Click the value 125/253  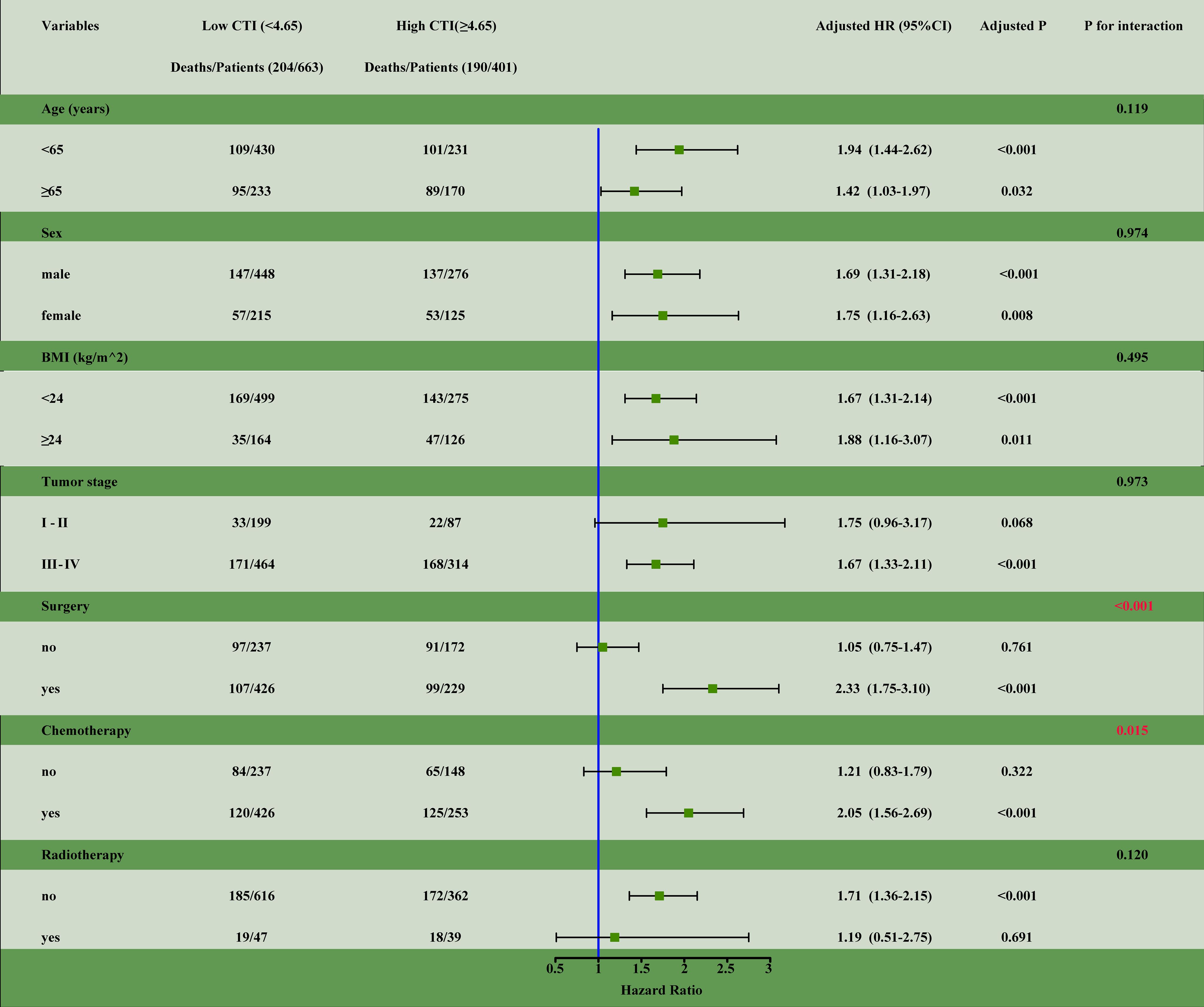445,813
